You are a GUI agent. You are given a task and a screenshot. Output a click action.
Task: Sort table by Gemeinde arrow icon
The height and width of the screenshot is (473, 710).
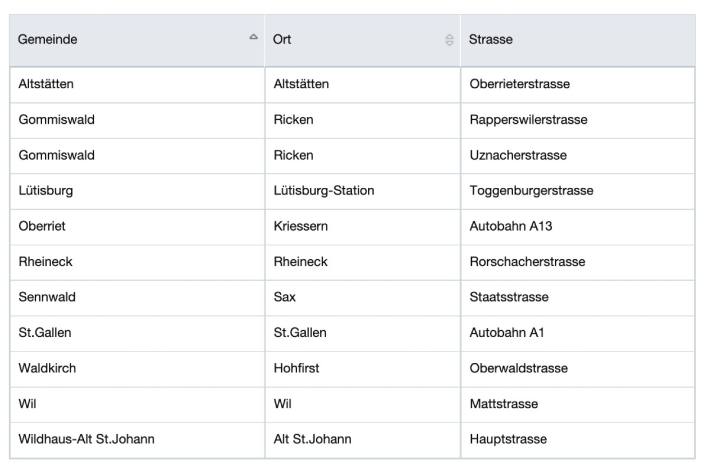click(254, 37)
